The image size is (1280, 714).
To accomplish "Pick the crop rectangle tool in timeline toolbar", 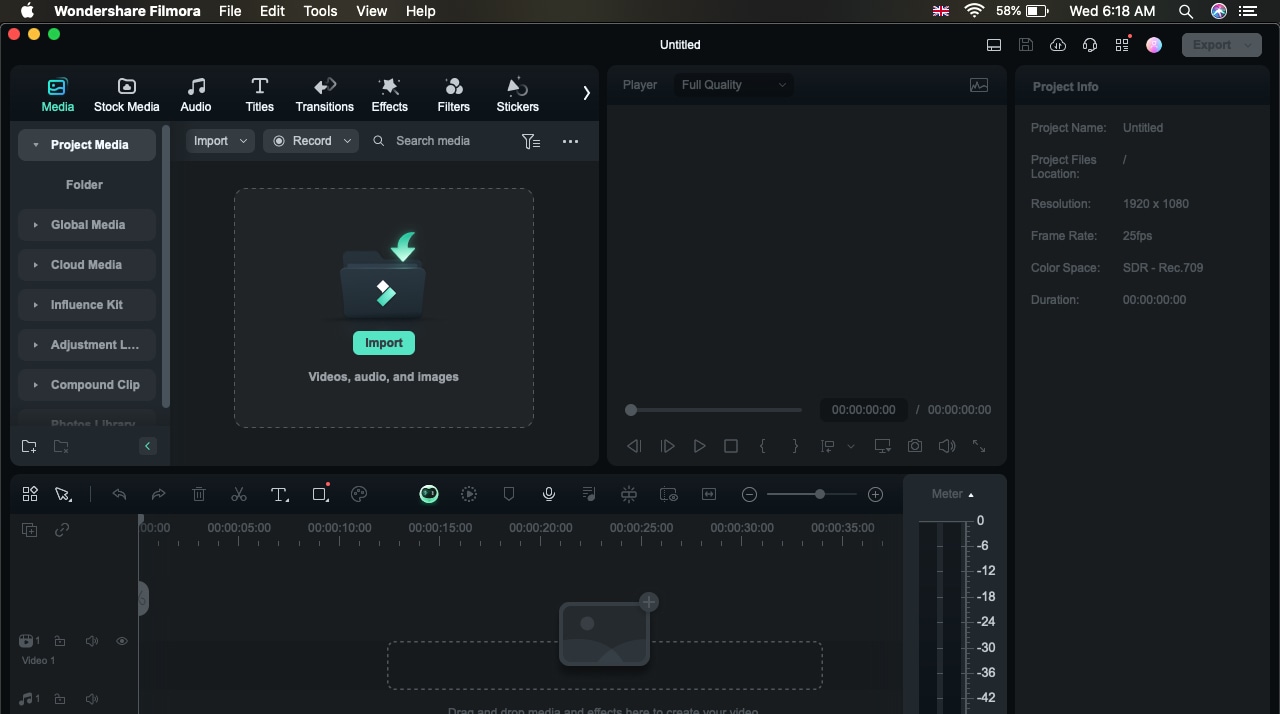I will click(320, 494).
